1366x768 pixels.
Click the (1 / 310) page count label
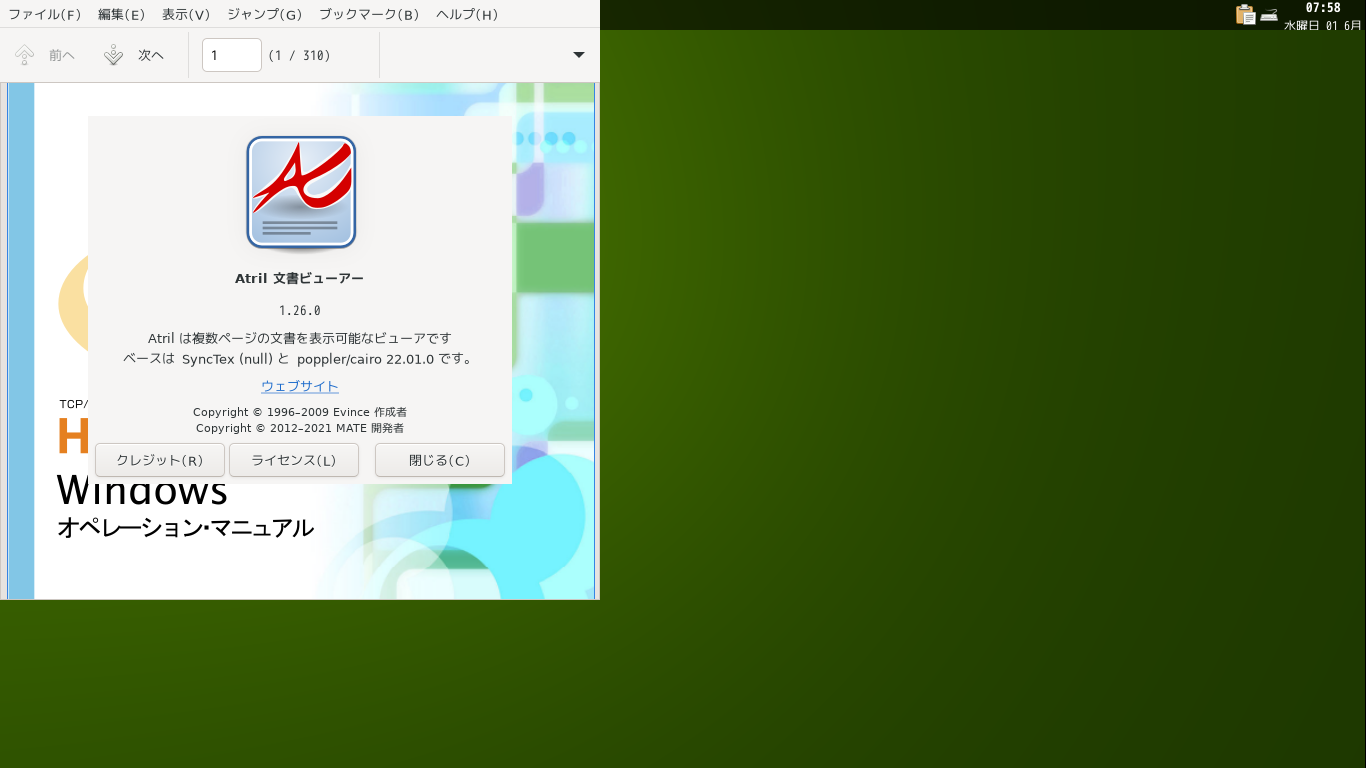(x=300, y=56)
